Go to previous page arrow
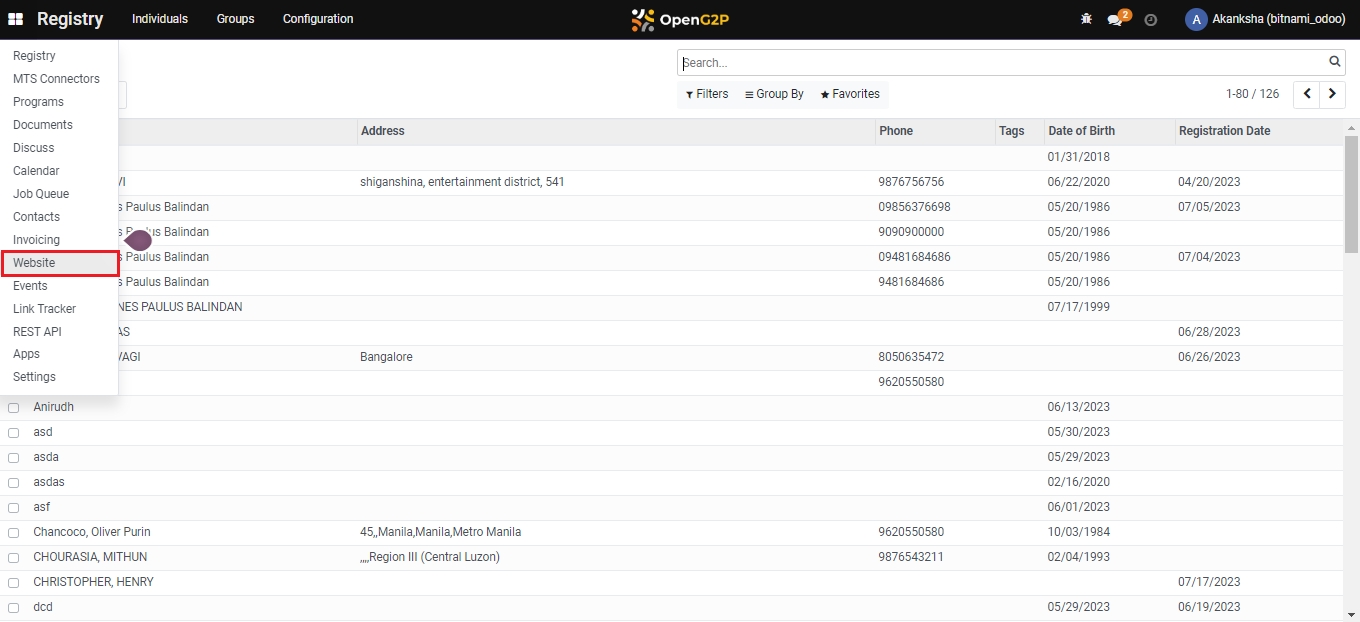Image resolution: width=1360 pixels, height=622 pixels. click(1306, 94)
